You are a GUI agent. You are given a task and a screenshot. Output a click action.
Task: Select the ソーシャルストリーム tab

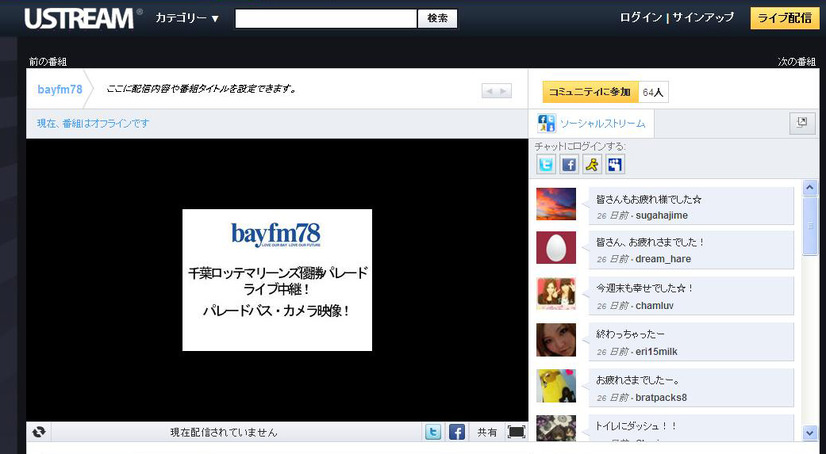(x=592, y=124)
